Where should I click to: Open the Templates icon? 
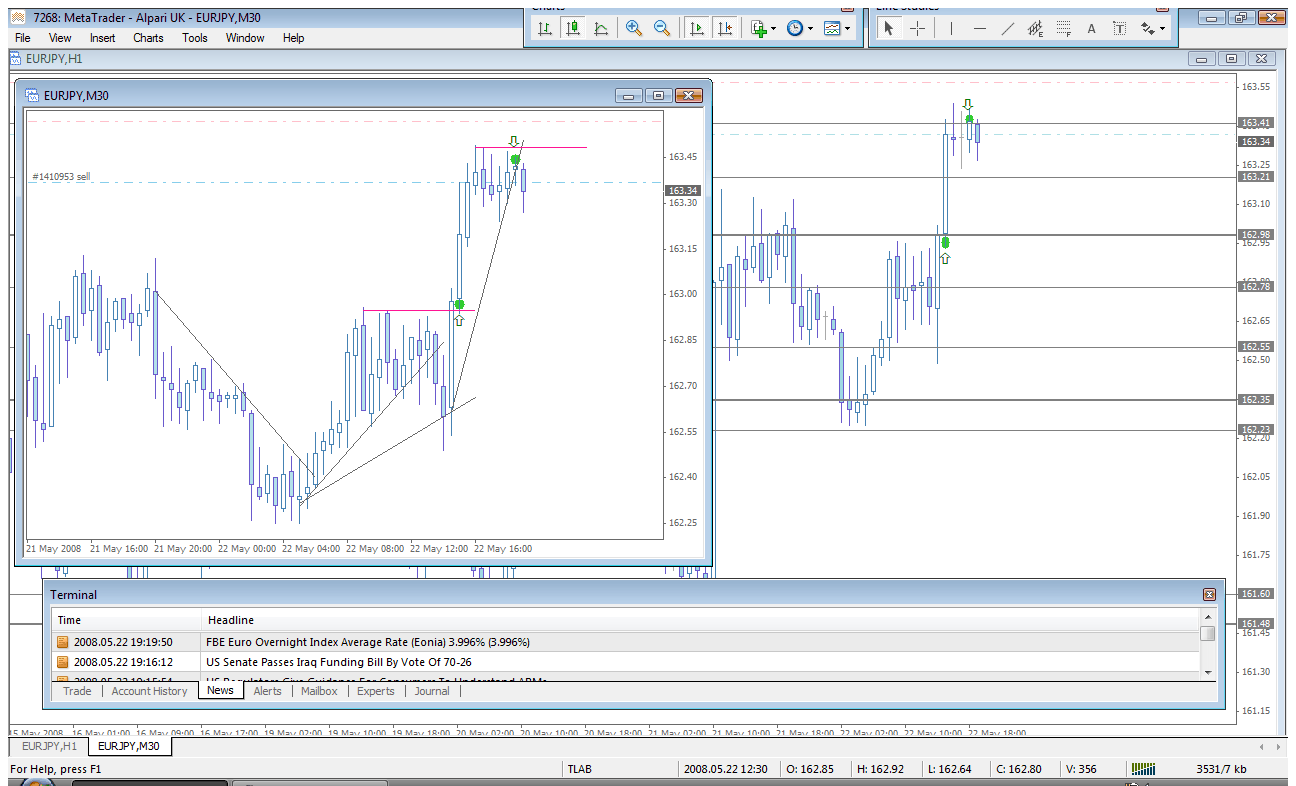[x=832, y=29]
